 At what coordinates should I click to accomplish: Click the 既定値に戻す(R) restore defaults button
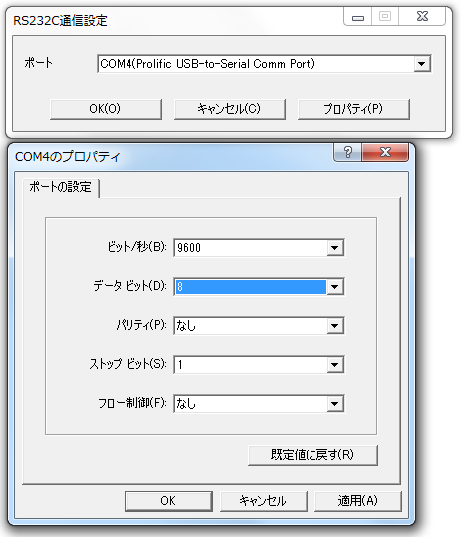point(313,455)
